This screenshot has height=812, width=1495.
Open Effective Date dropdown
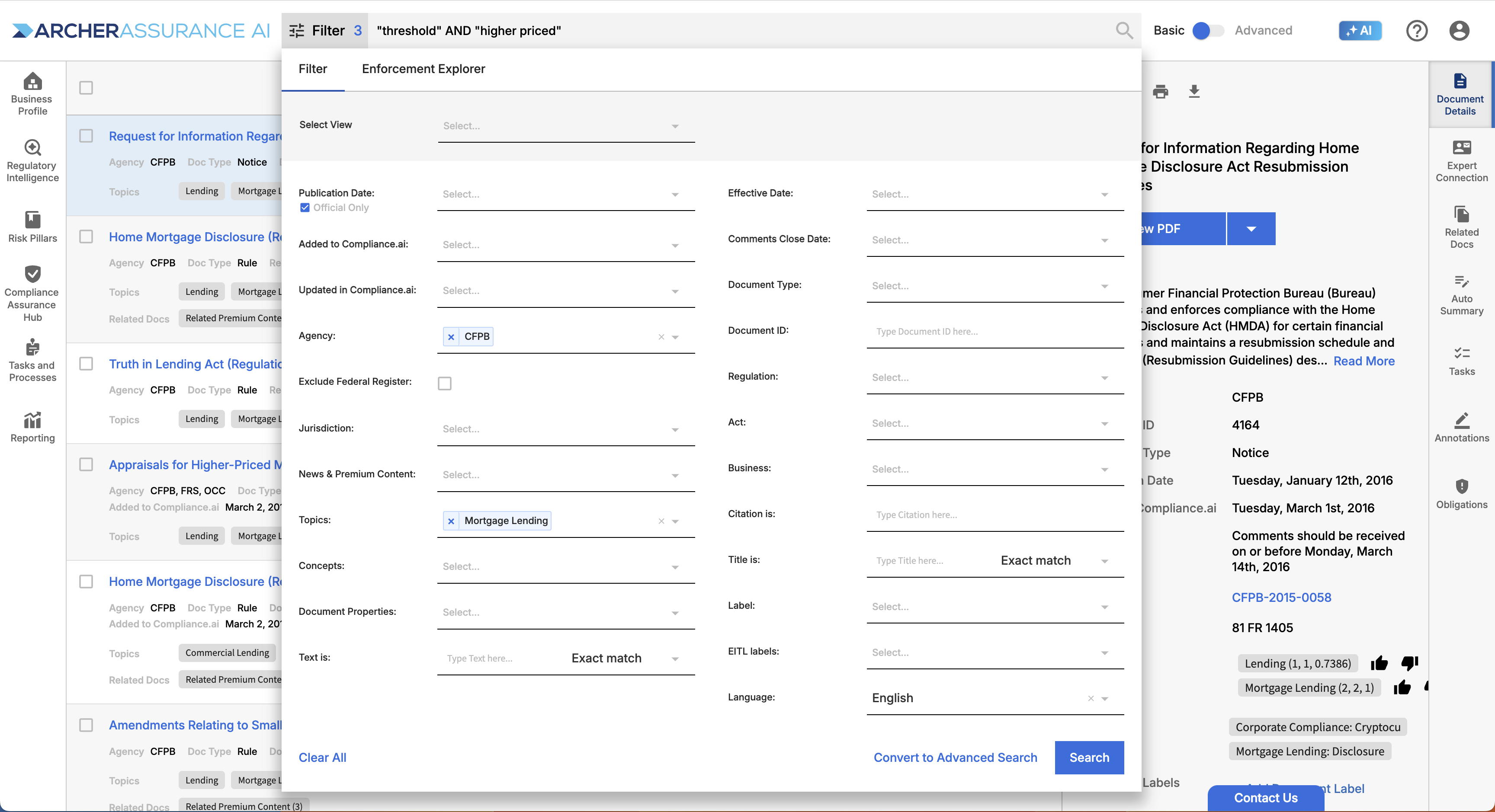pos(995,194)
